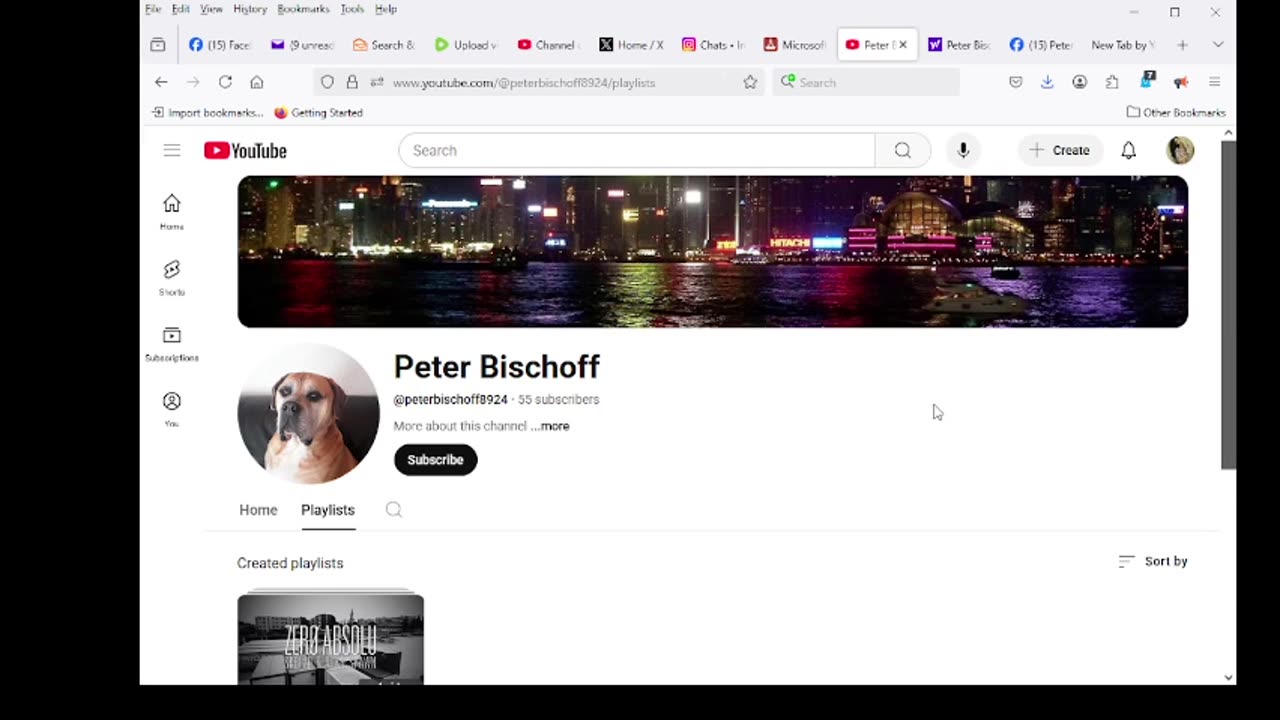The image size is (1280, 720).
Task: Switch to the Upload video tab
Action: point(465,45)
